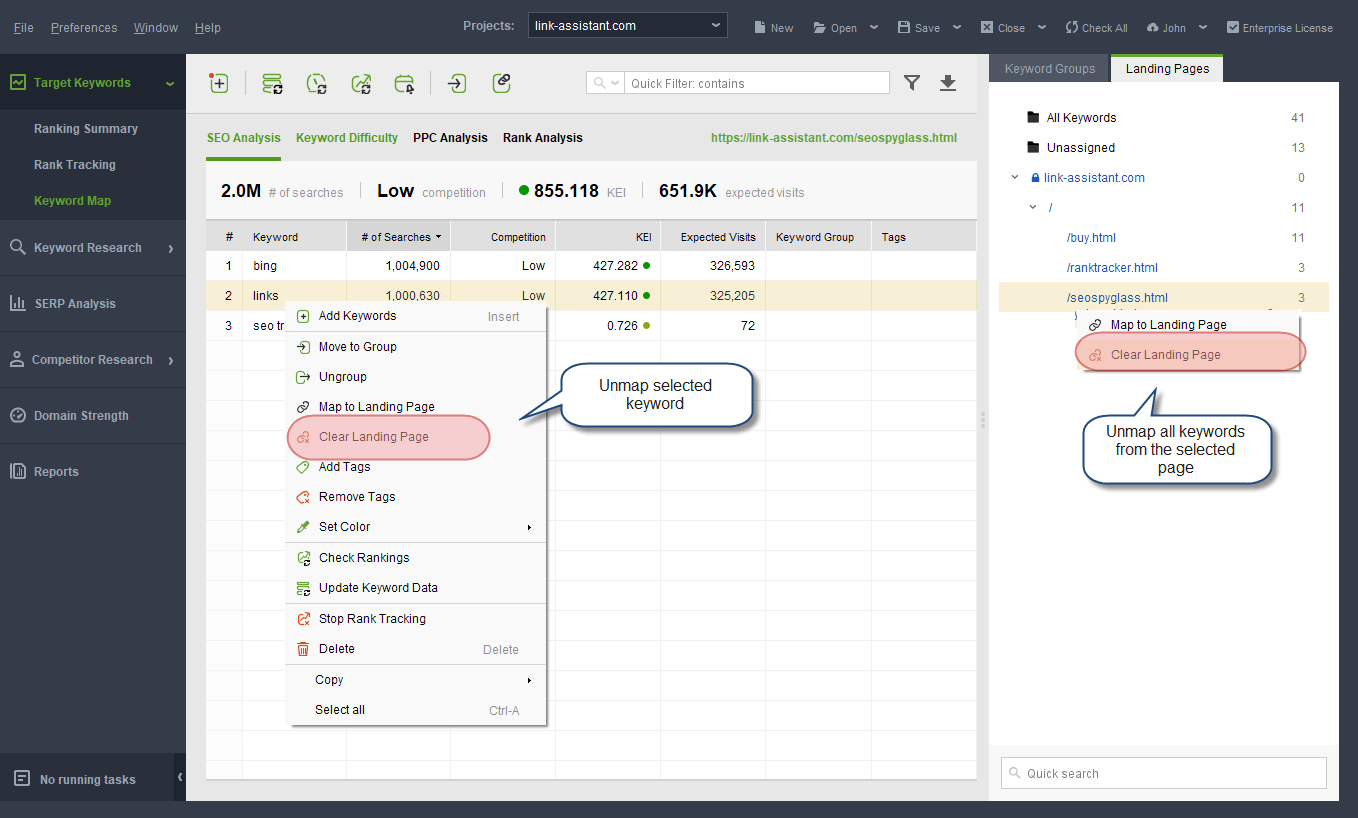Choose Stop Rank Tracking in context menu

[x=416, y=619]
